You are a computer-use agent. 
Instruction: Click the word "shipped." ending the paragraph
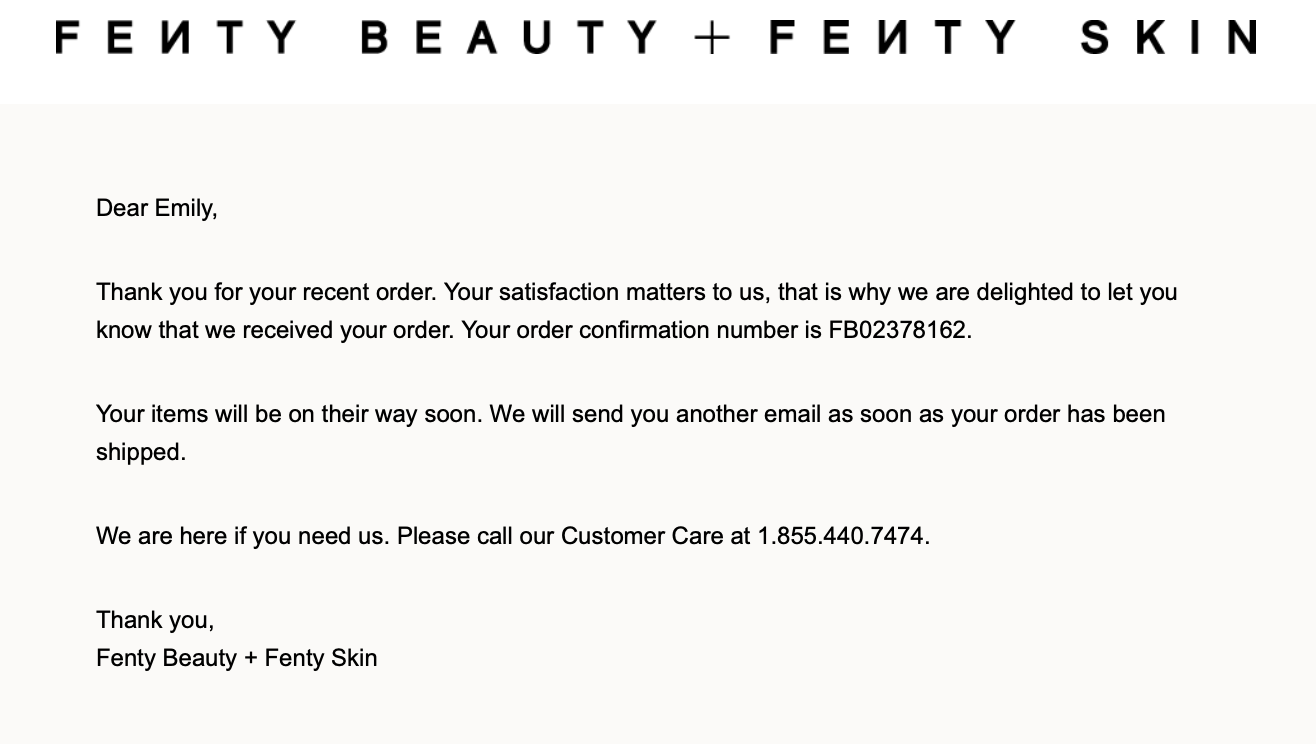[x=141, y=452]
